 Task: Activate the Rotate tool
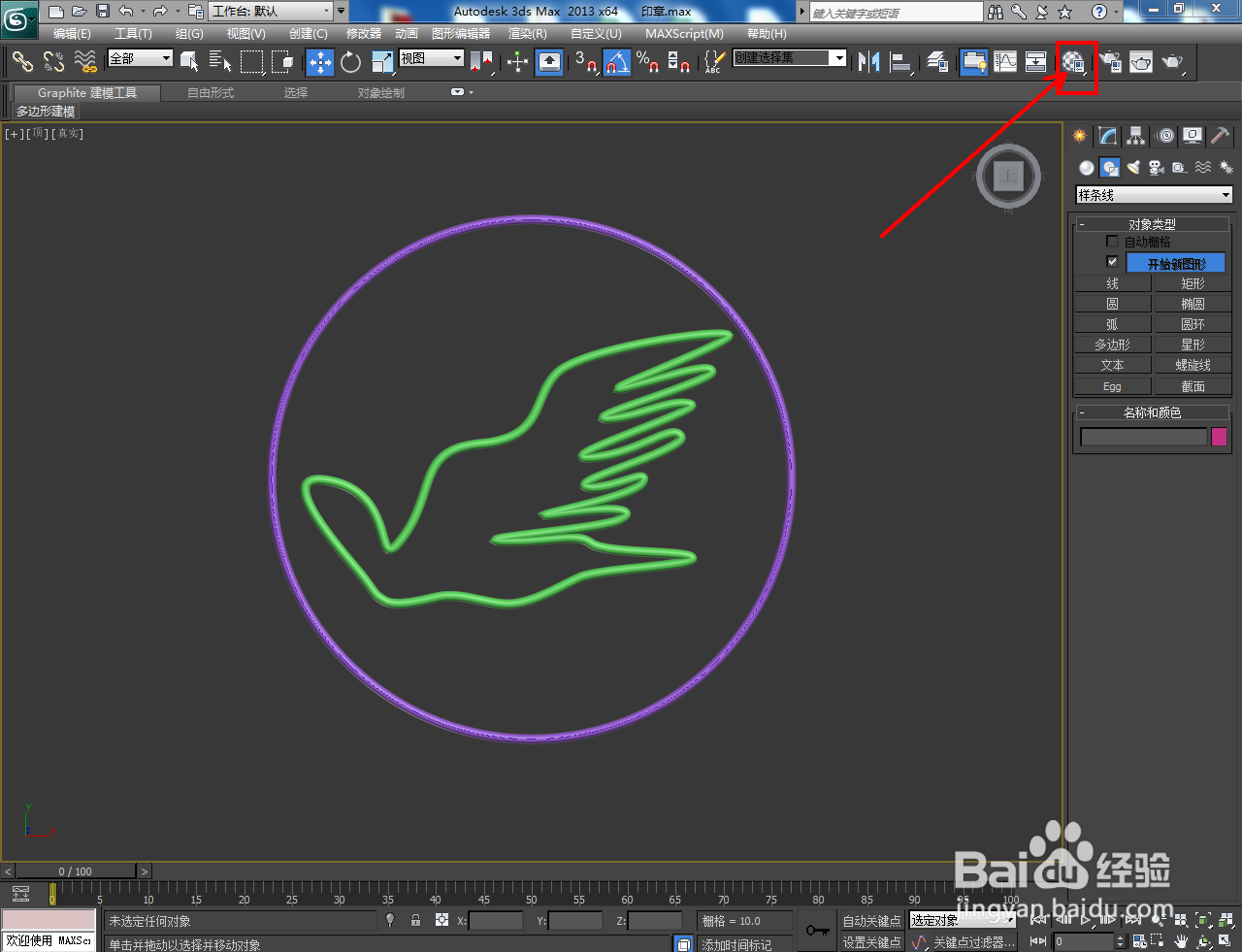349,62
